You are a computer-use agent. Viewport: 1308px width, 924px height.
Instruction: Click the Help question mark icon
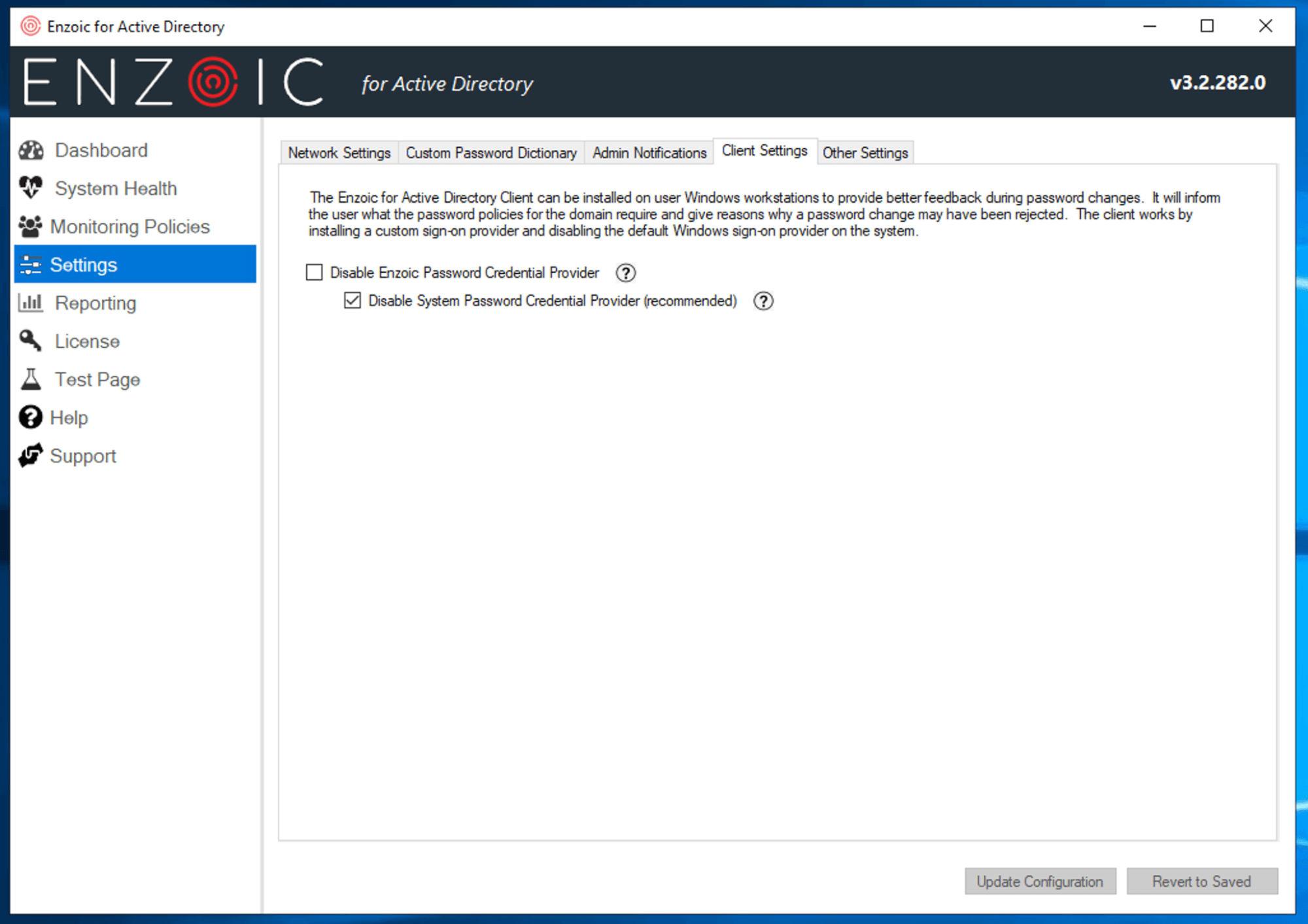30,417
